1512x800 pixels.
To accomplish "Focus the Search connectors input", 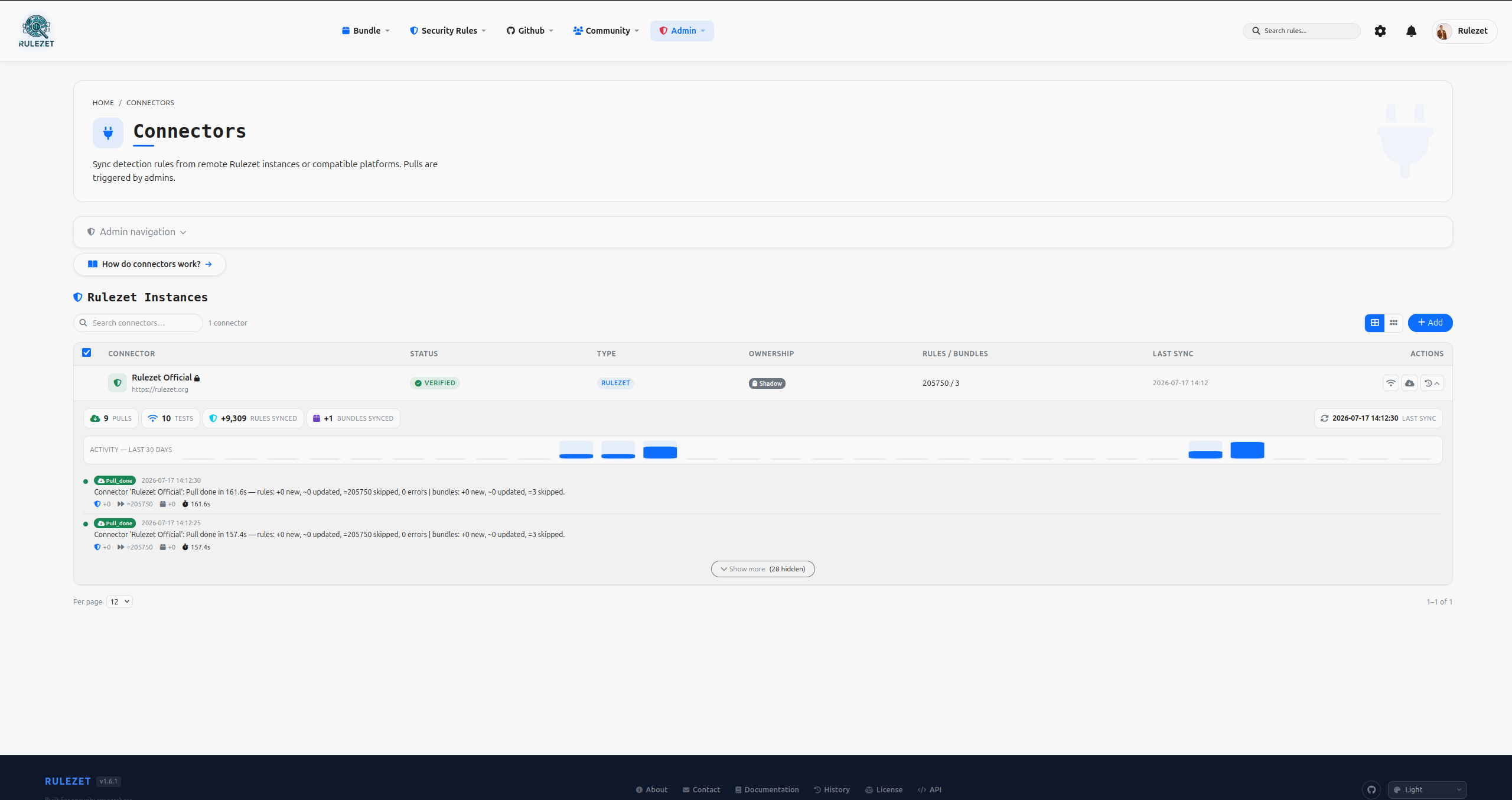I will 138,323.
